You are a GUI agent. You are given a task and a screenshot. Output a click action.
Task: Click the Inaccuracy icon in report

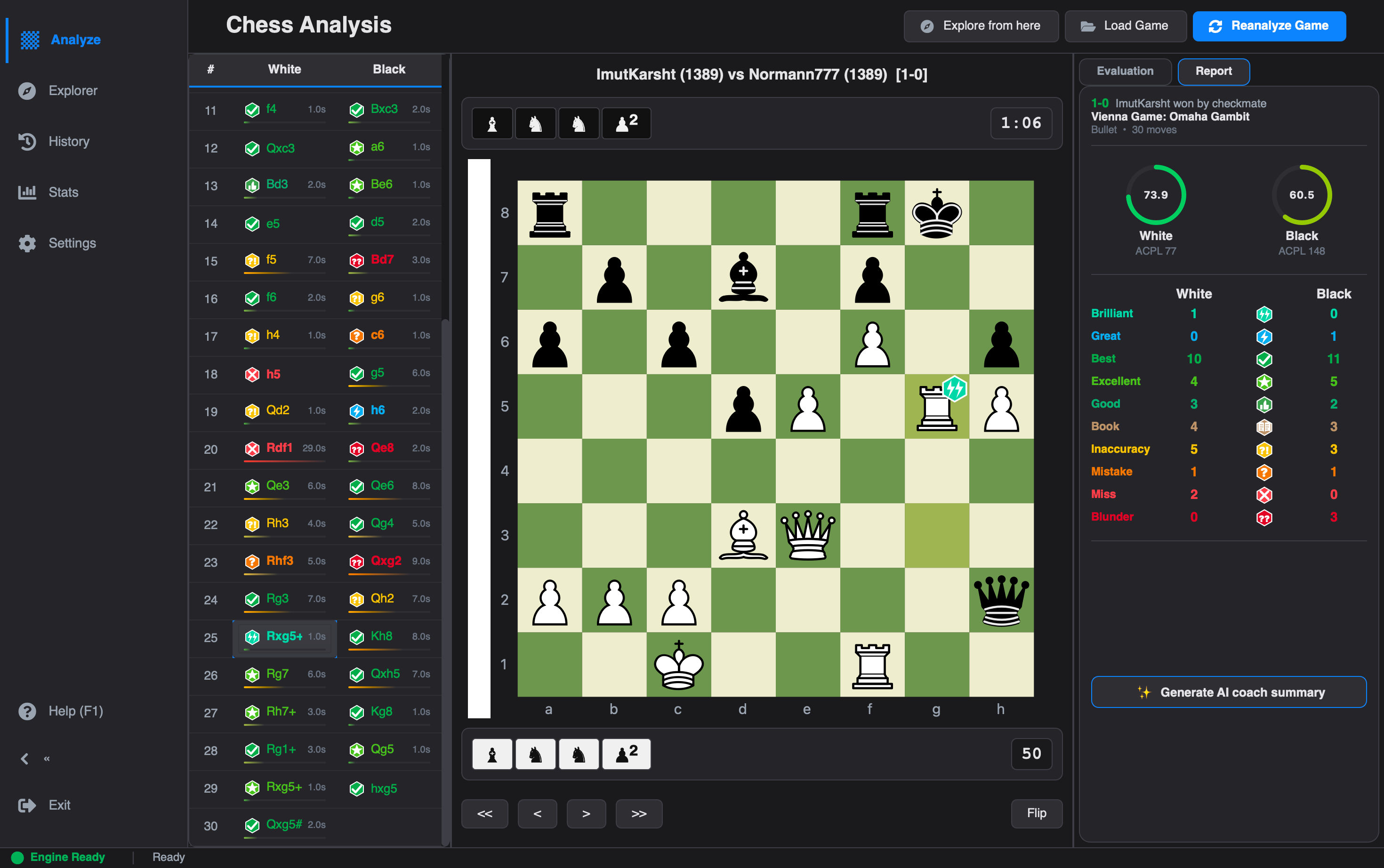coord(1264,450)
